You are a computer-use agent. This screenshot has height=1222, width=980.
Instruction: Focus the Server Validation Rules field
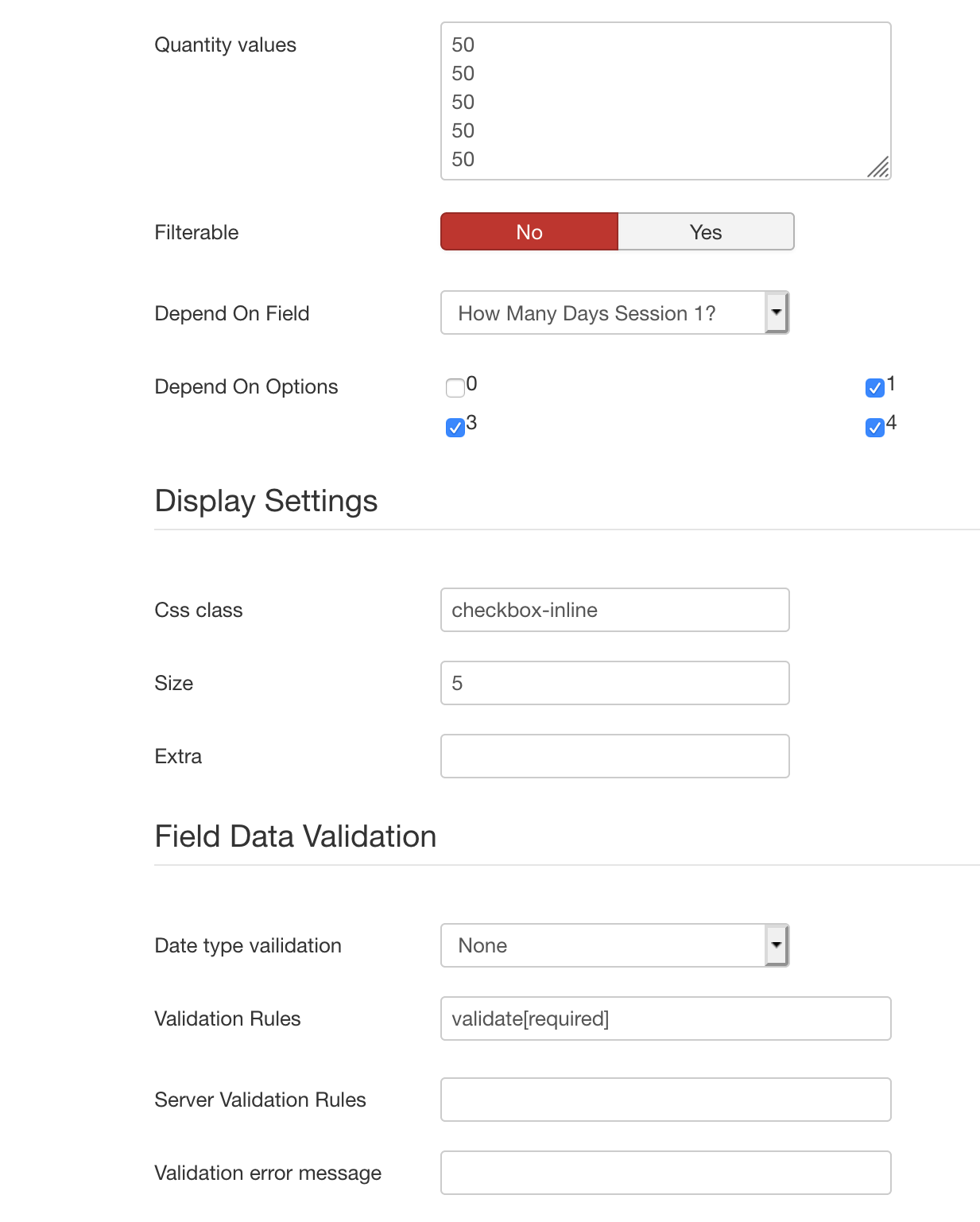point(666,1100)
